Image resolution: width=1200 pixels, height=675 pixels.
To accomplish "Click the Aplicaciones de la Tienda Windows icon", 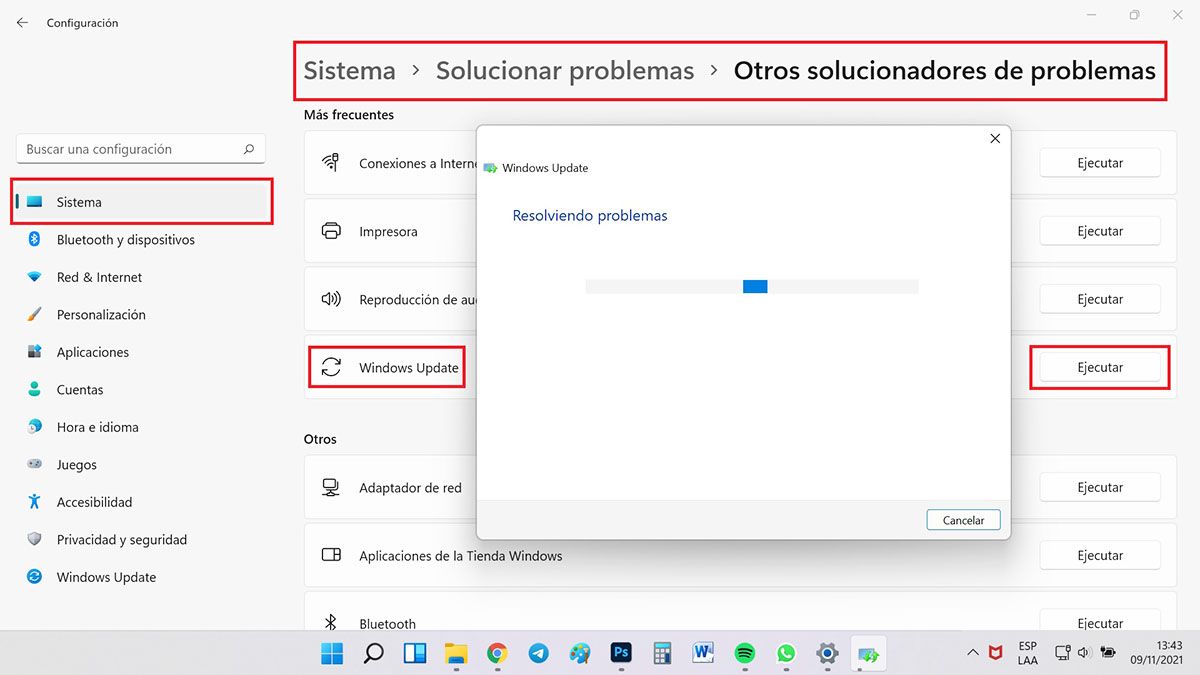I will click(331, 556).
